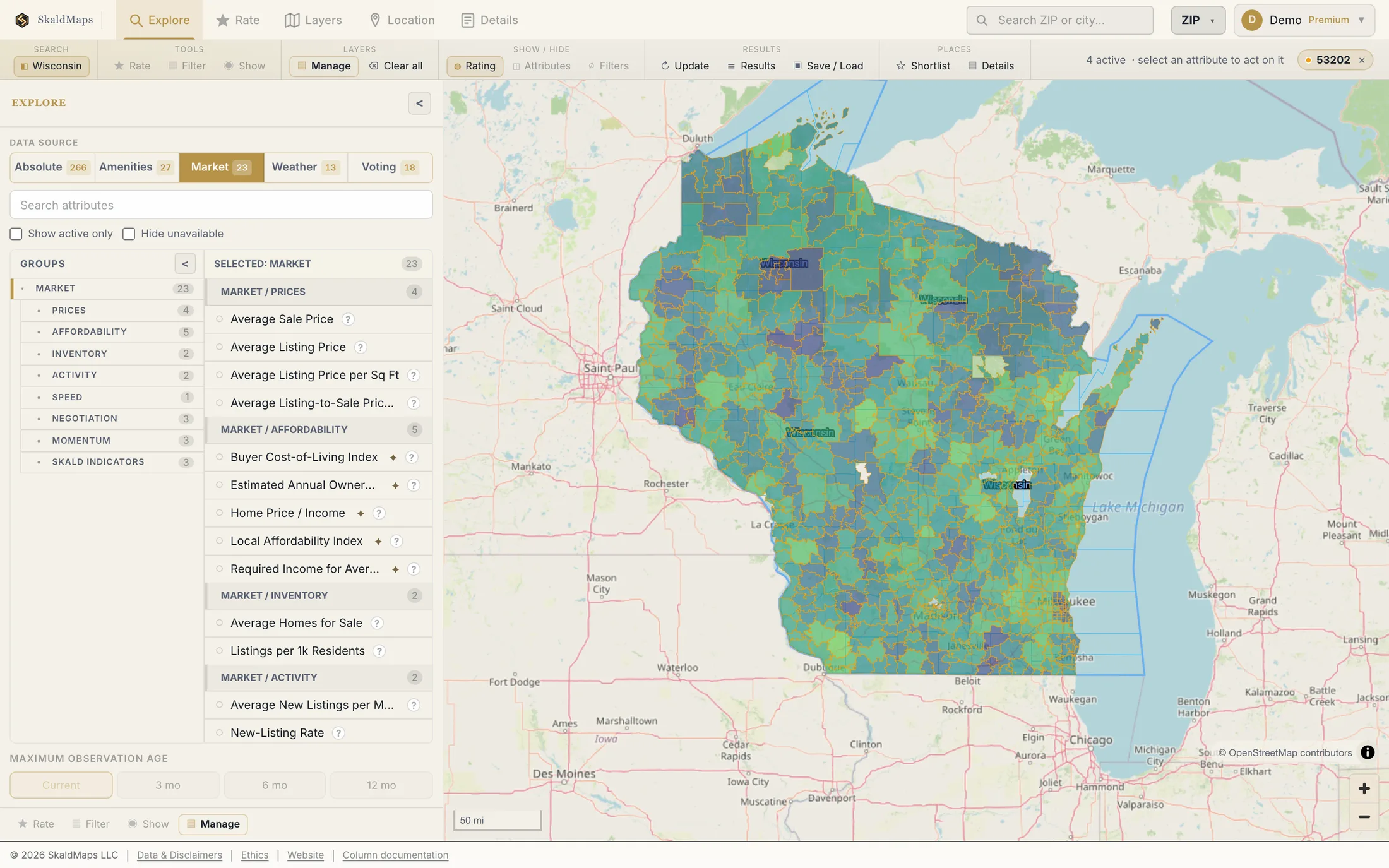
Task: Open Data & Disclaimers link
Action: click(179, 855)
